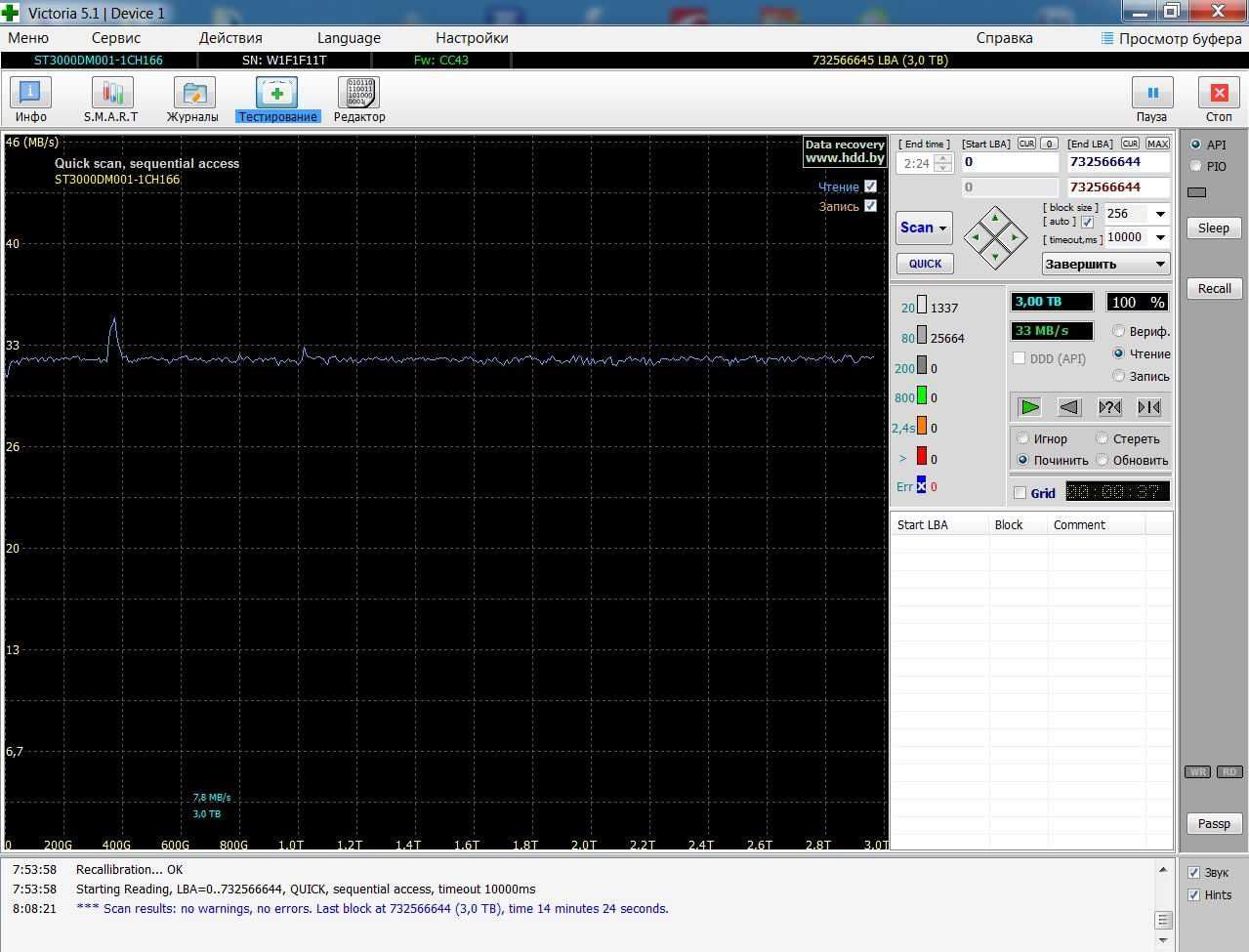Image resolution: width=1249 pixels, height=952 pixels.
Task: Click the down arrow in the navigation diamond
Action: (x=995, y=257)
